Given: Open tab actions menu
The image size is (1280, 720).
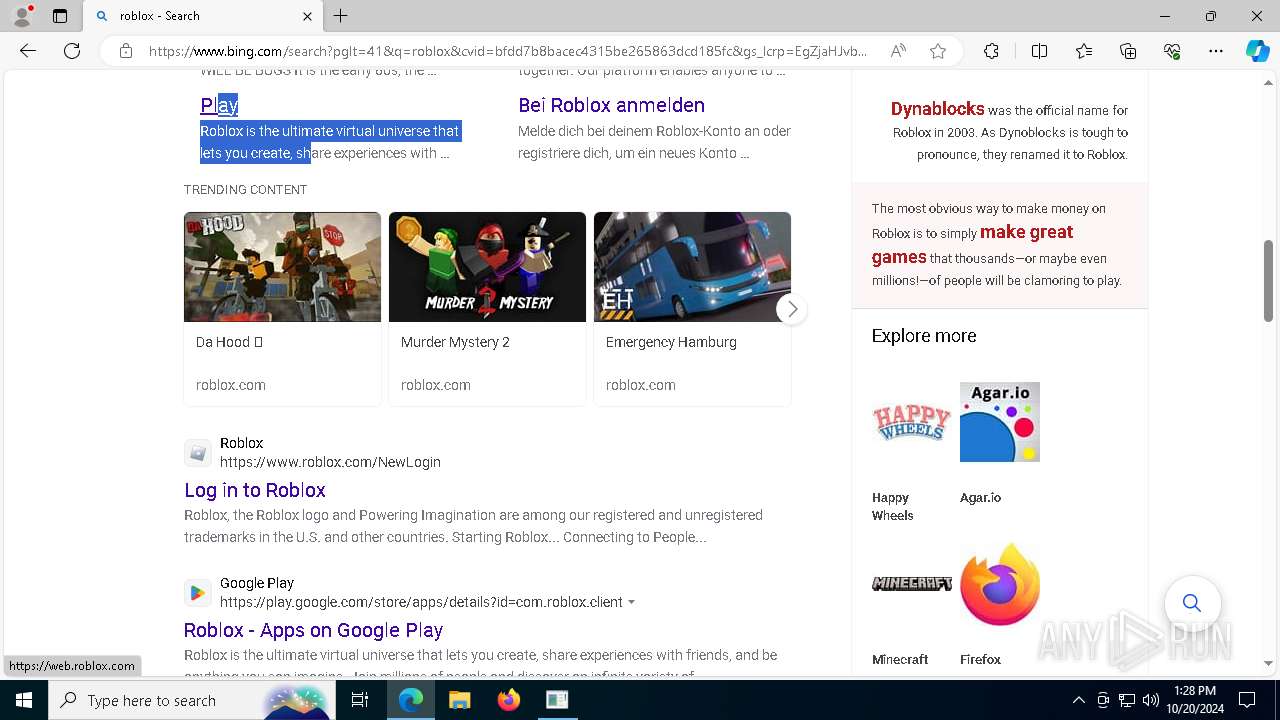Looking at the screenshot, I should tap(60, 16).
